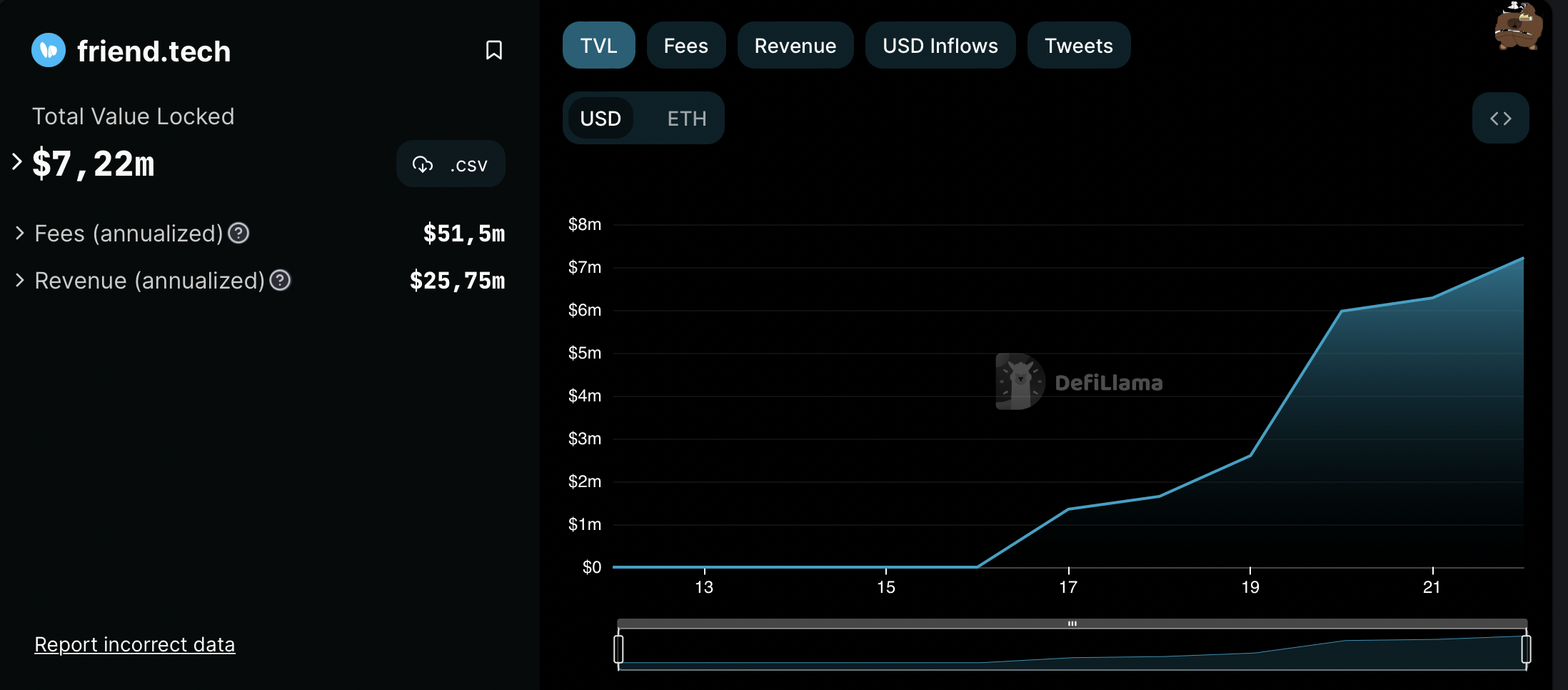Click the 17 x-axis date label
1568x690 pixels.
coord(1068,587)
